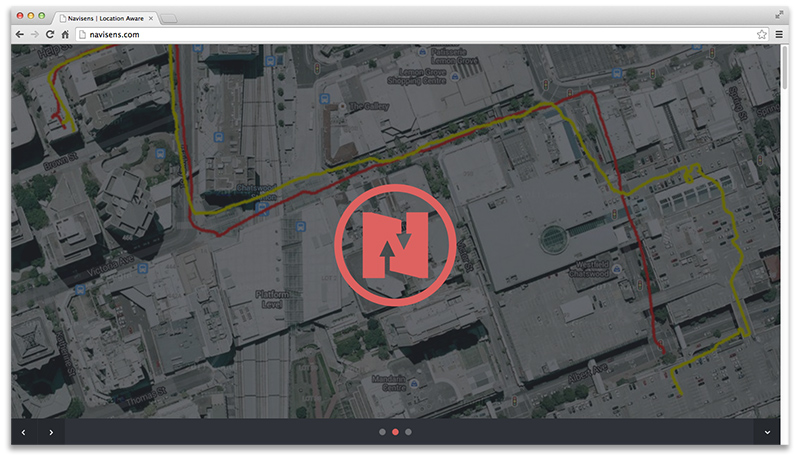Reload the navisens.com page

[x=49, y=34]
